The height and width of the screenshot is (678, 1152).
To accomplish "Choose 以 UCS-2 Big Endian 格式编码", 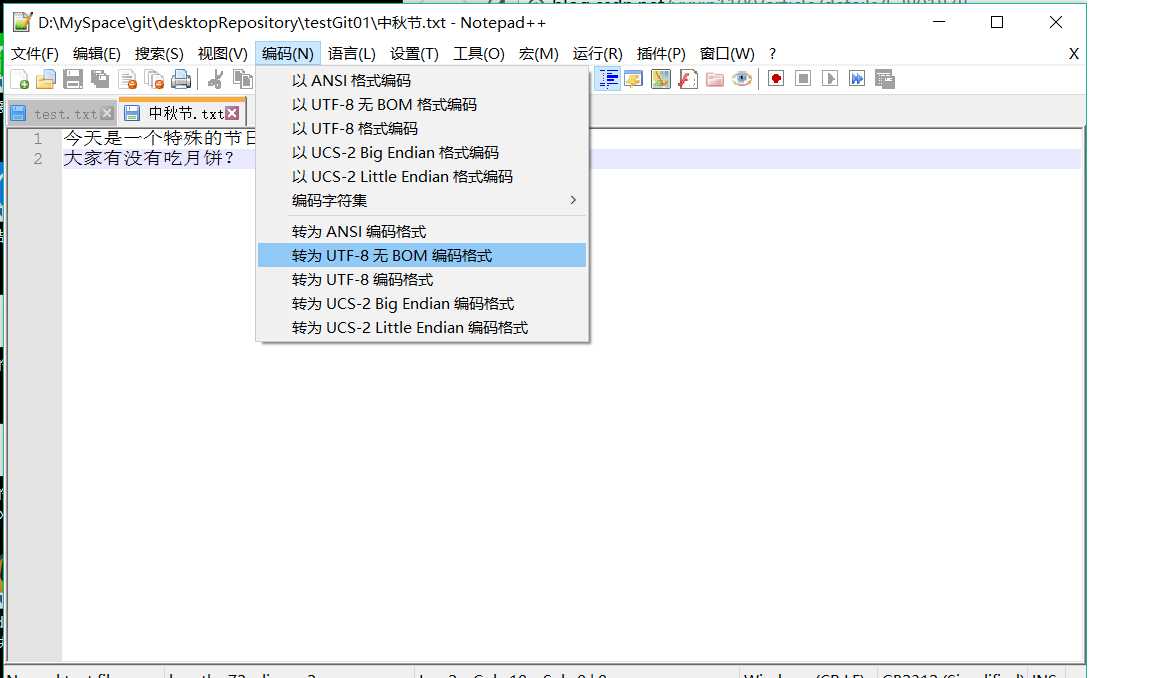I will coord(422,153).
